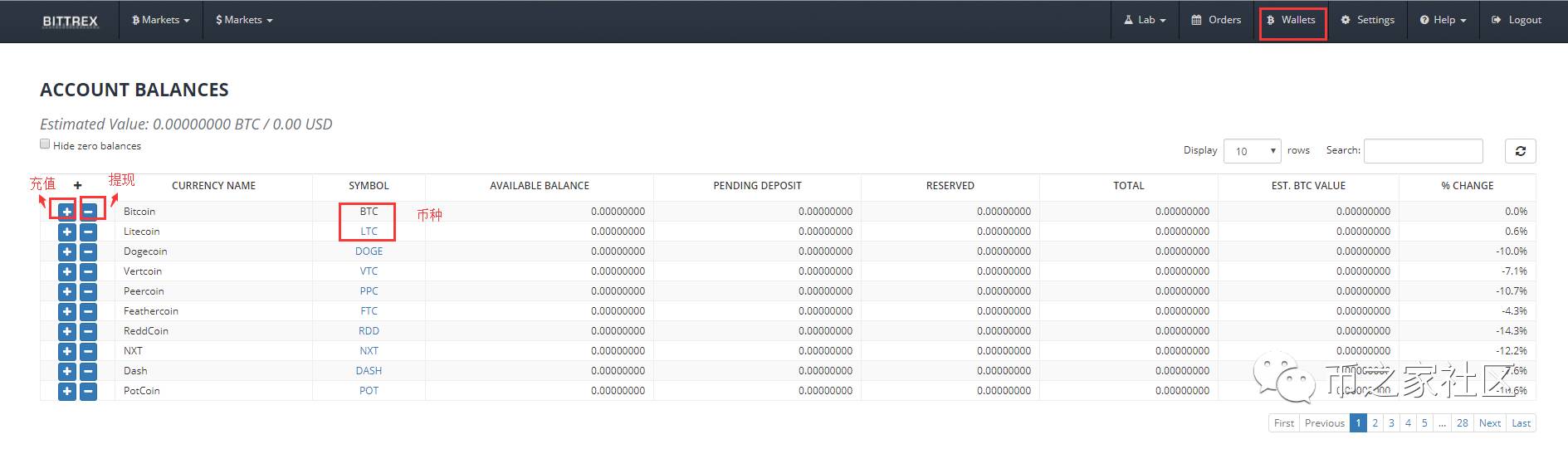Click the Search input field
Screen dimensions: 1568x449
1423,151
